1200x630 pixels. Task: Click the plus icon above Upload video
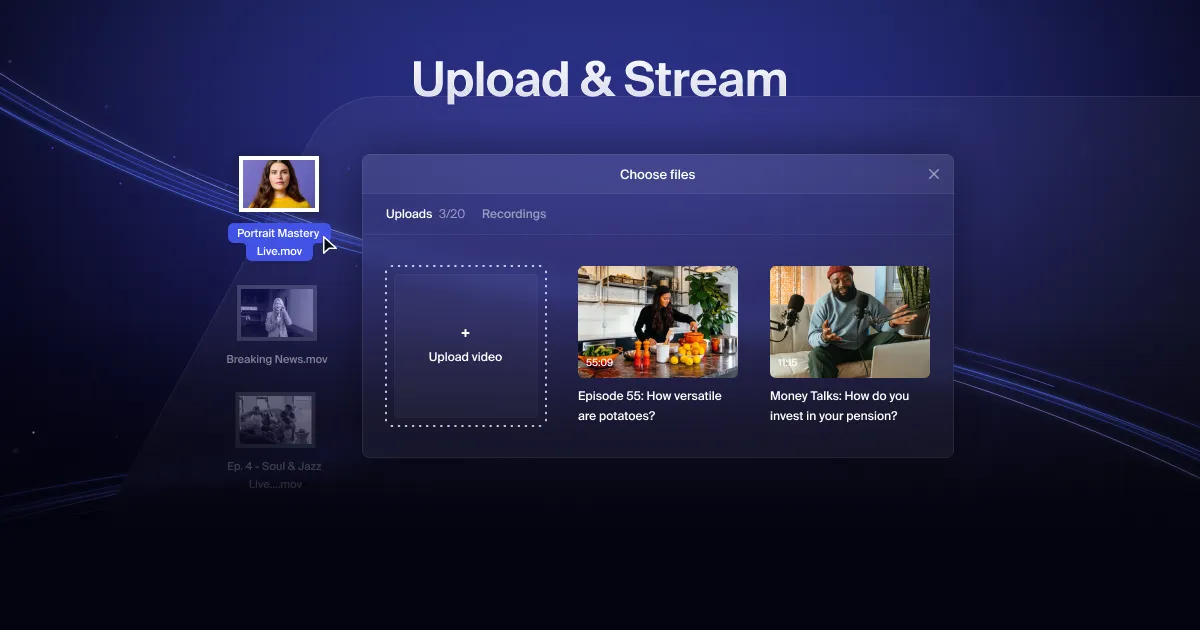(x=466, y=333)
